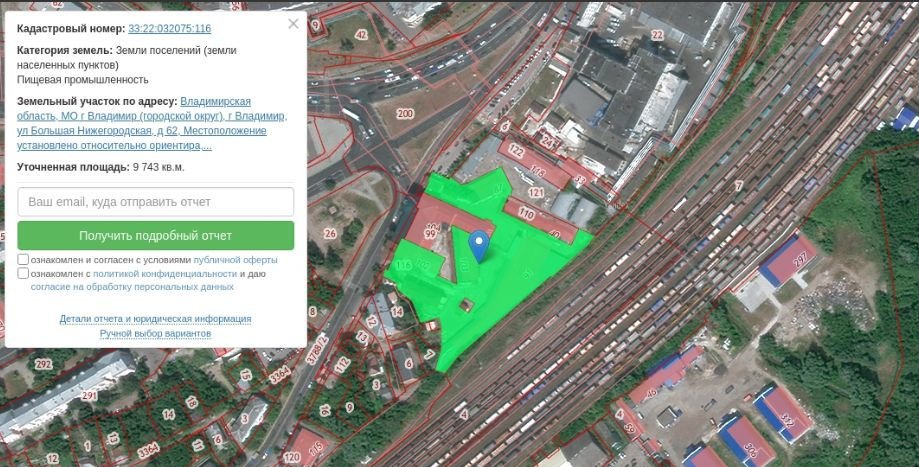Open 'Ручной выбор вариантов' option
Screen dimensions: 919x467
coord(155,333)
